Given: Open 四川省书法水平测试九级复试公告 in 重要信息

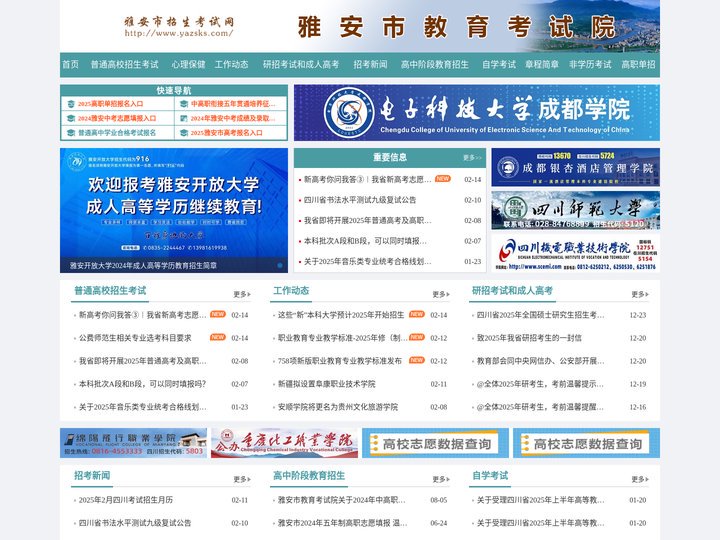Looking at the screenshot, I should tap(360, 200).
